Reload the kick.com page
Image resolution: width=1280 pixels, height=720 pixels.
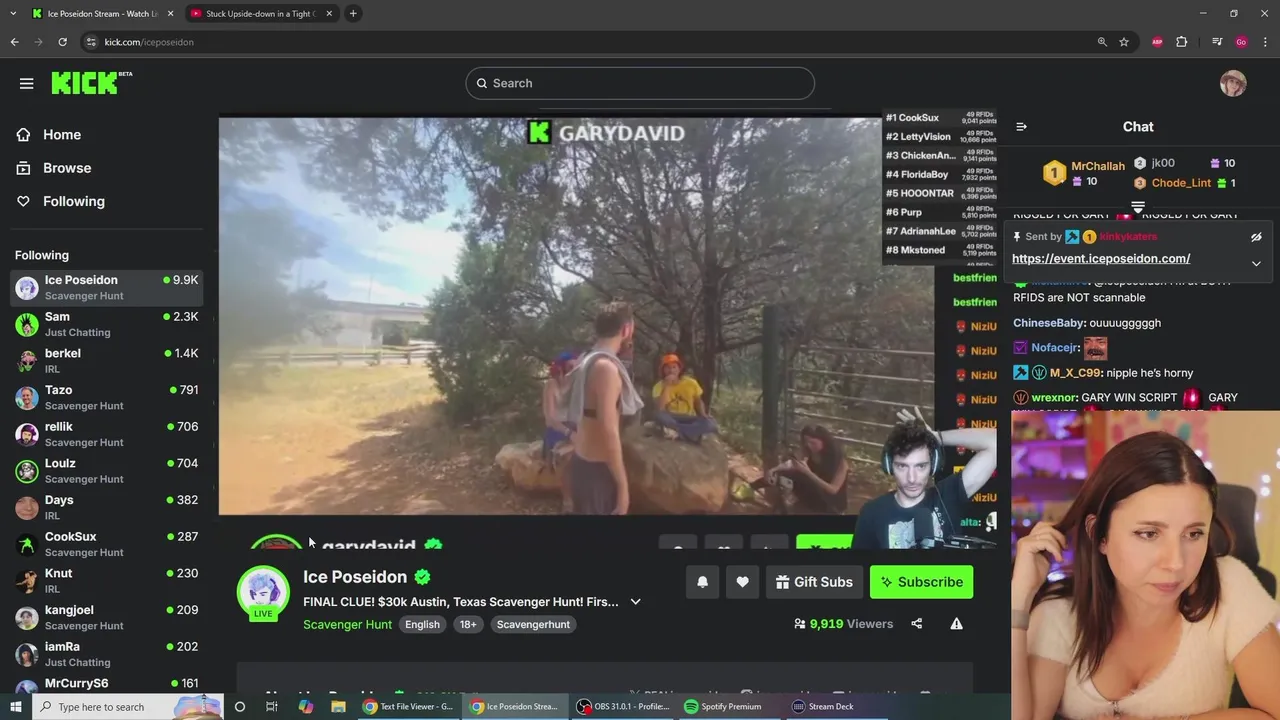click(x=62, y=42)
